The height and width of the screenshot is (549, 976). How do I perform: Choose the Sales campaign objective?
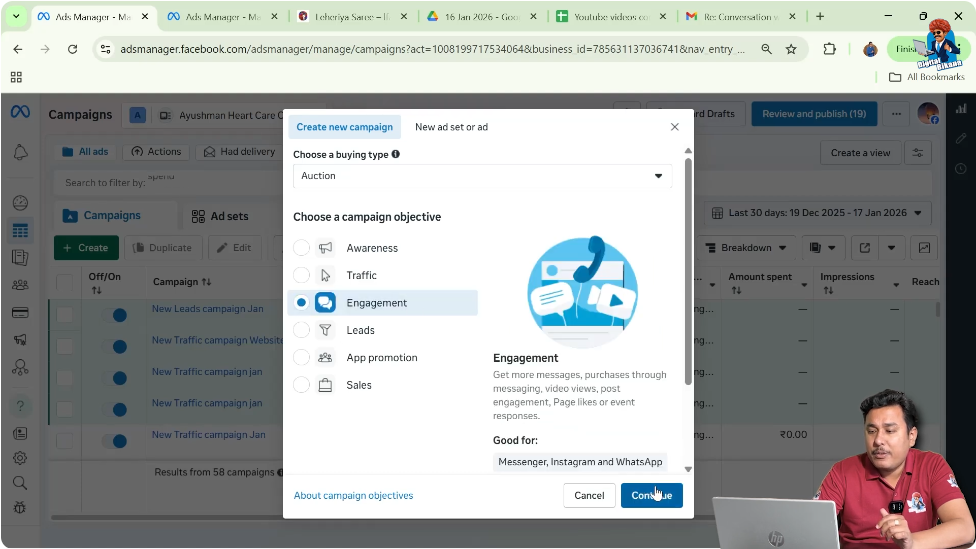[301, 385]
